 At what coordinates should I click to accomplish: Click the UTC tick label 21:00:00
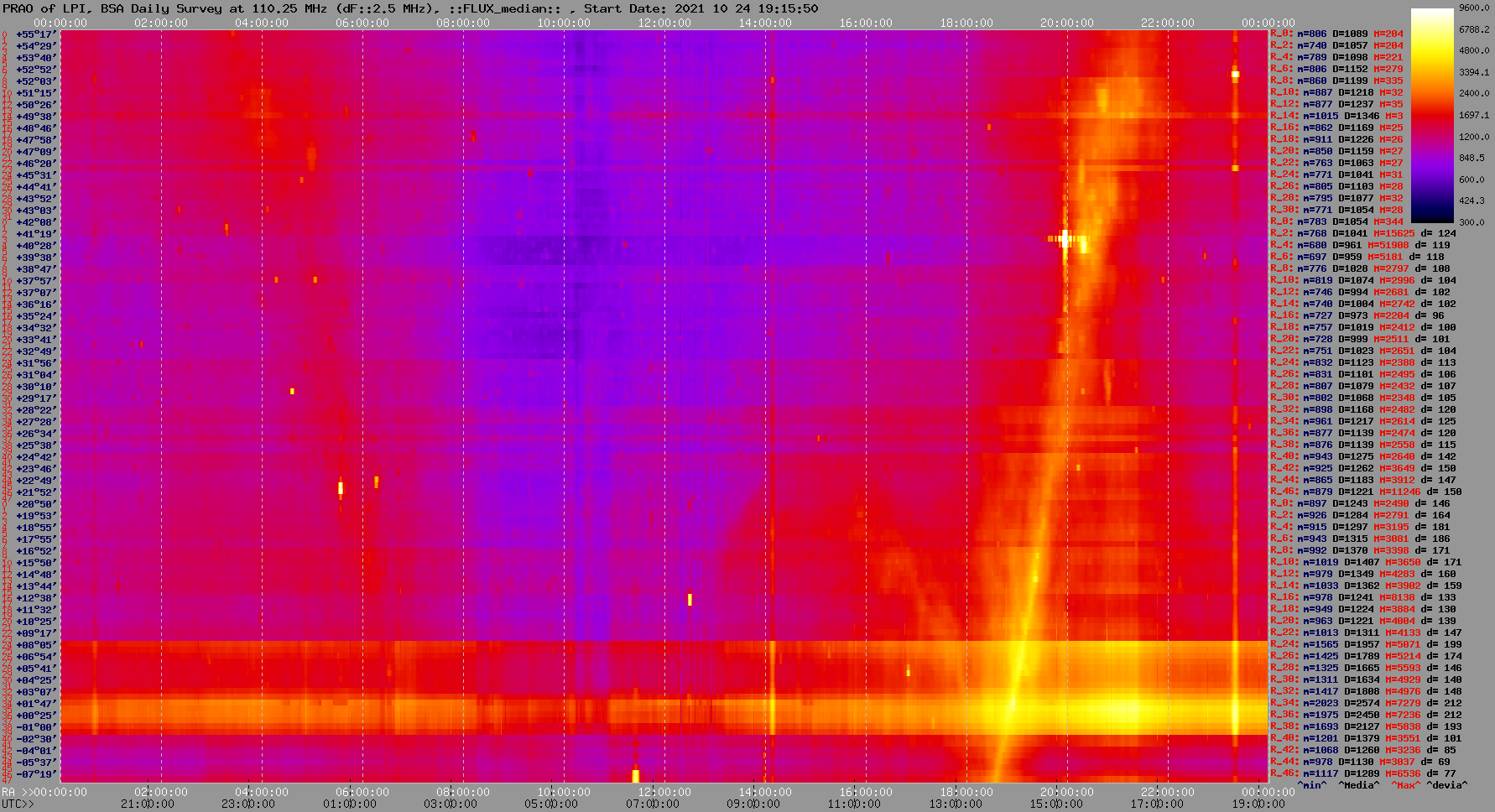148,804
